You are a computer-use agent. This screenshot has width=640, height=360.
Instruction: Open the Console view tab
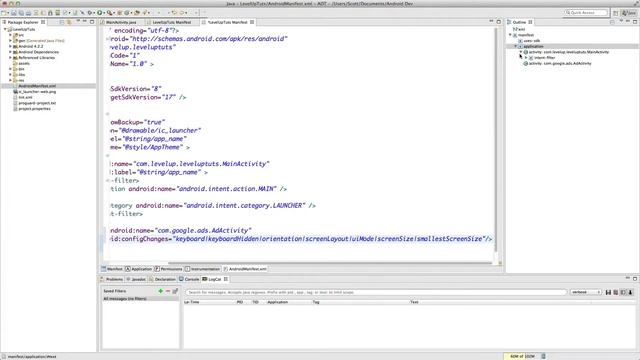point(189,279)
